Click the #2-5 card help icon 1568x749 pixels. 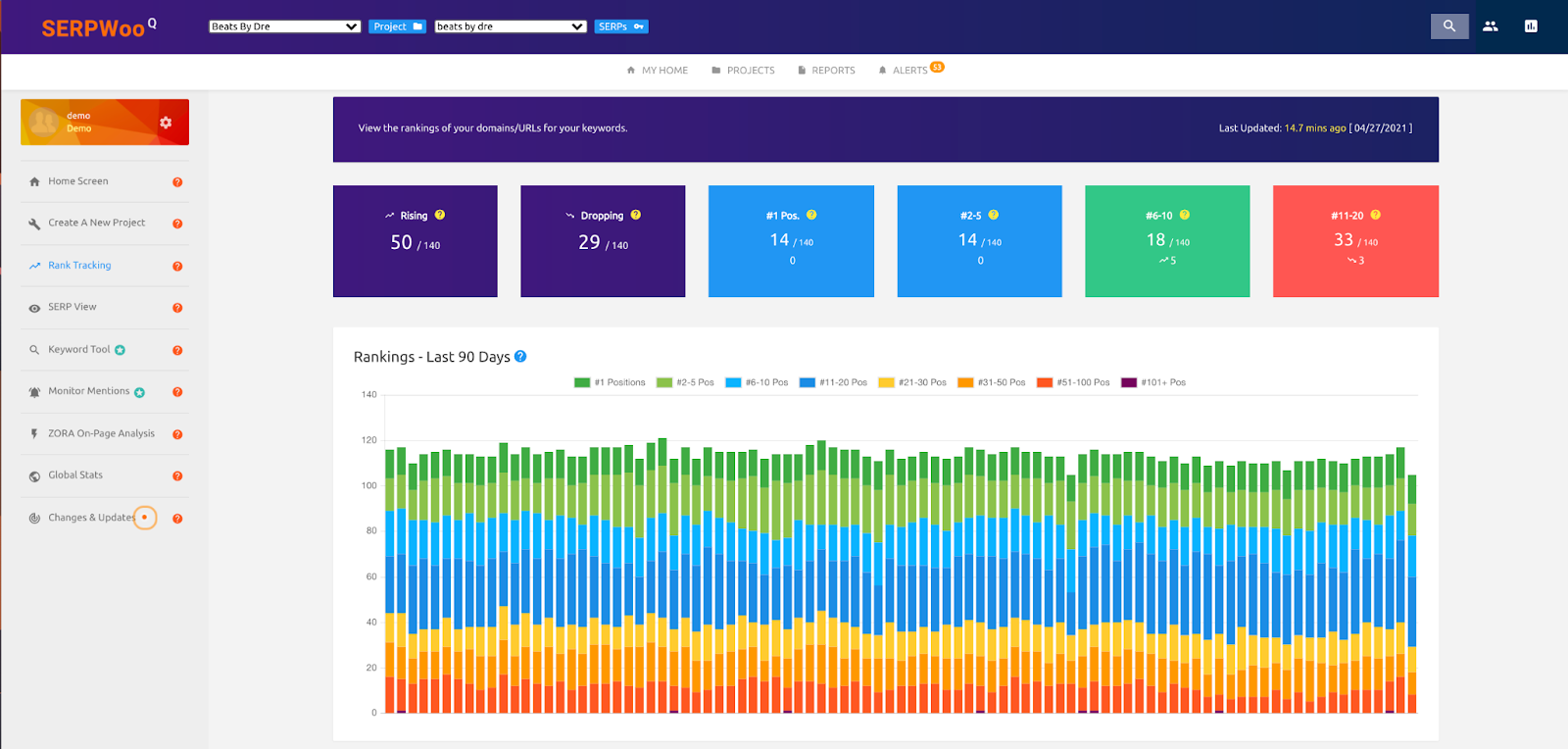pyautogui.click(x=994, y=215)
